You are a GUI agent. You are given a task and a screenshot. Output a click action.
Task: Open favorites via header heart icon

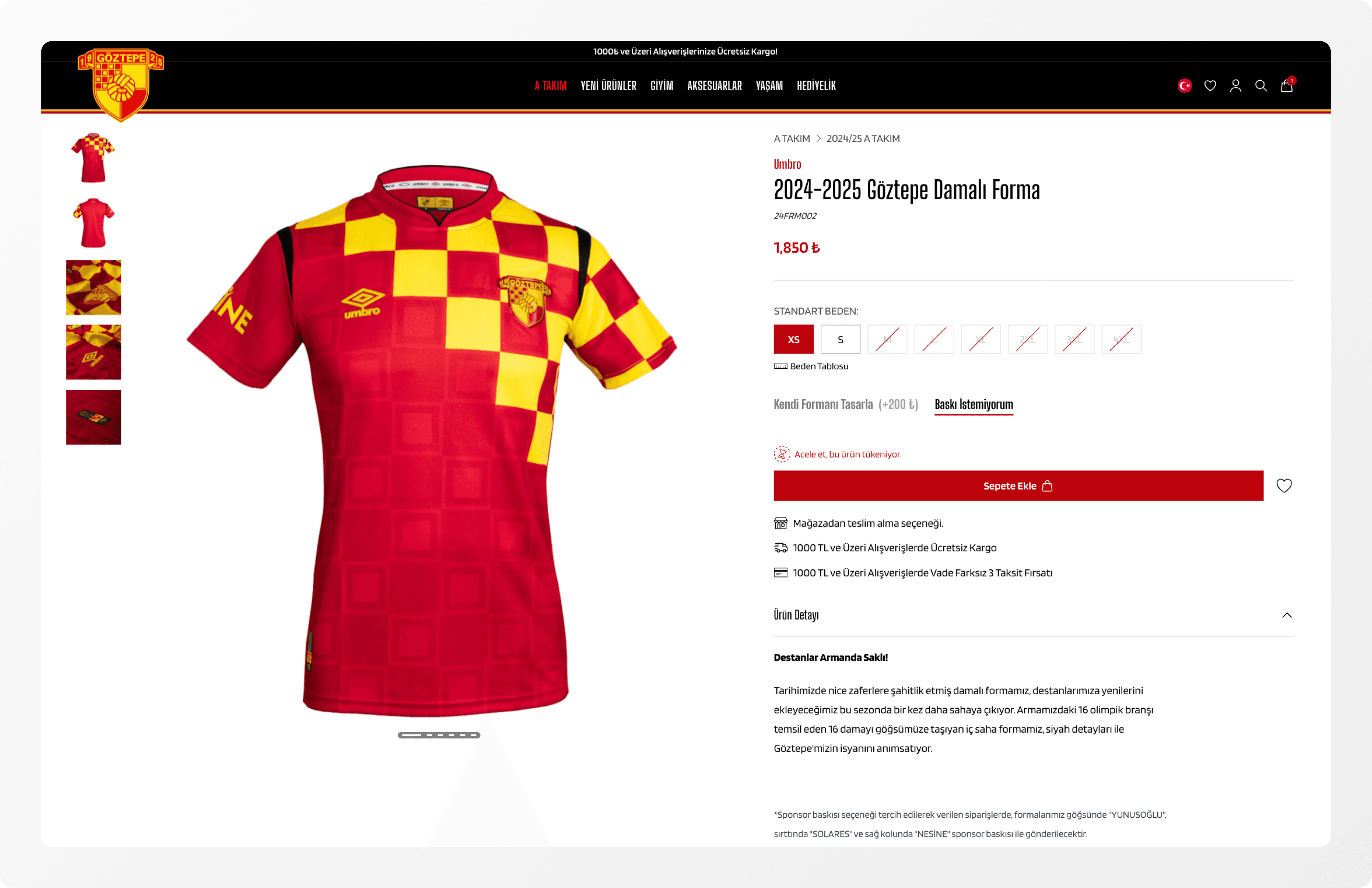[1210, 86]
